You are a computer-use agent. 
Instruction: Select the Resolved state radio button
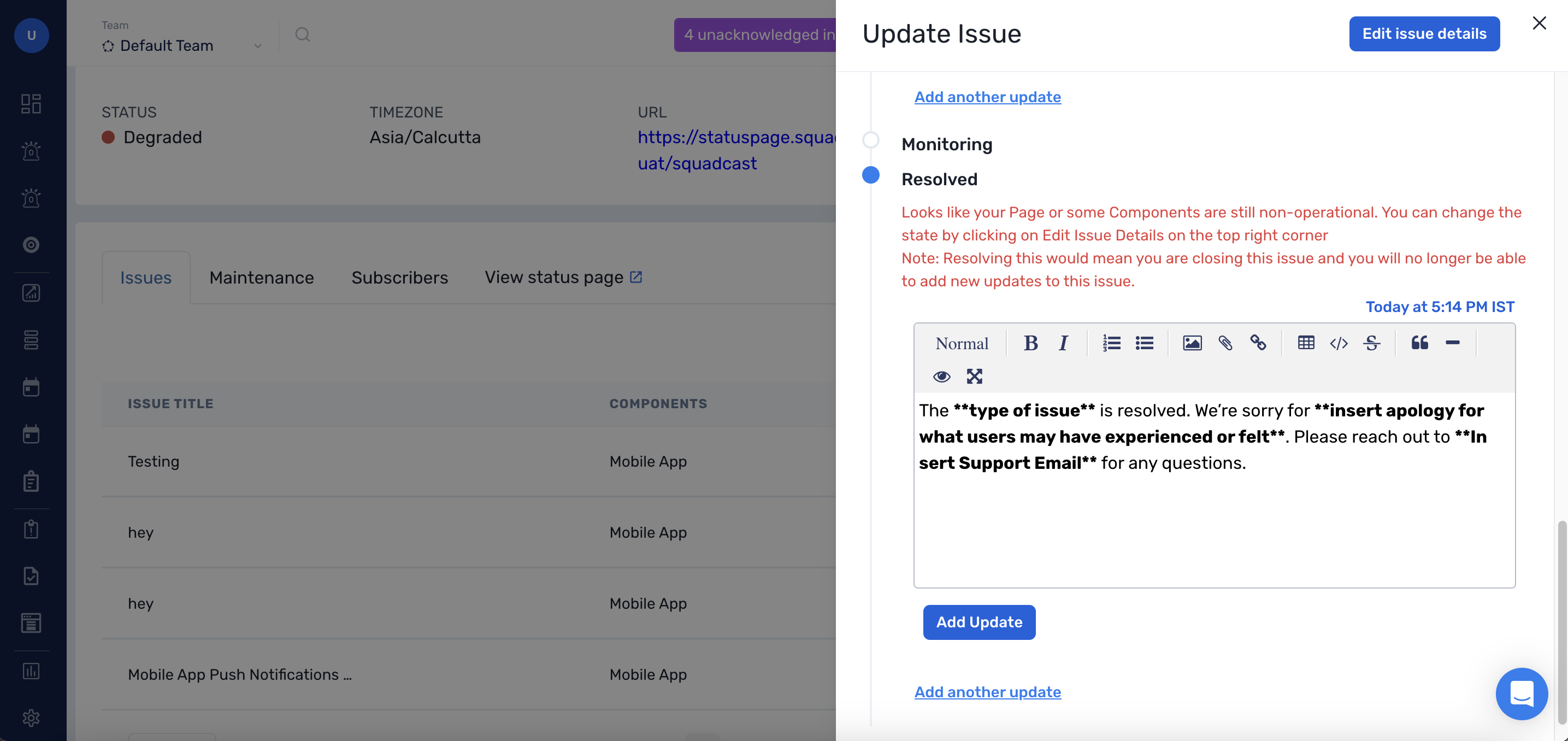click(870, 175)
